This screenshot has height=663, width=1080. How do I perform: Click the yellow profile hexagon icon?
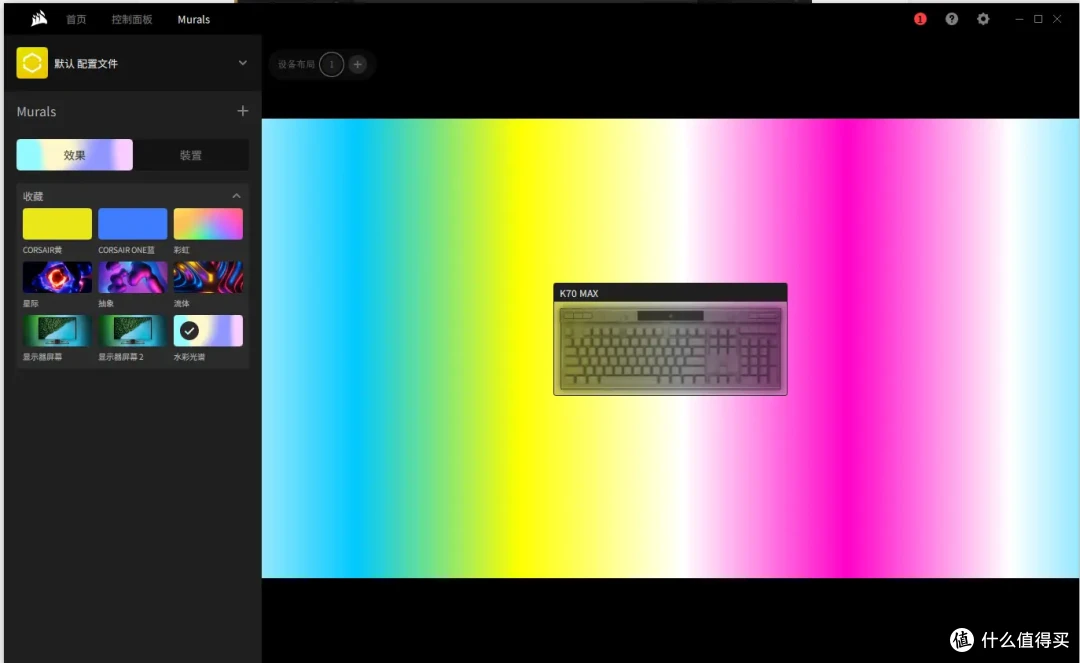click(x=32, y=63)
